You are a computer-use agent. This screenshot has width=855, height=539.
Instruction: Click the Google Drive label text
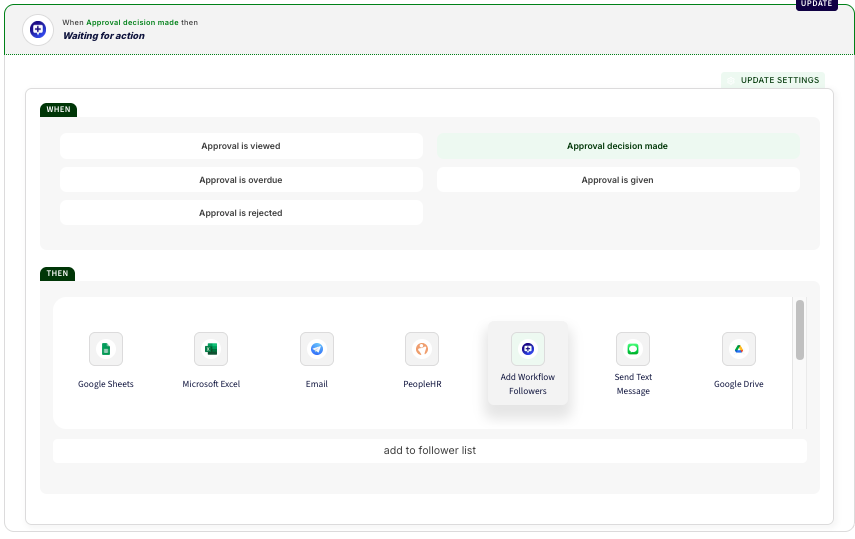(x=739, y=384)
